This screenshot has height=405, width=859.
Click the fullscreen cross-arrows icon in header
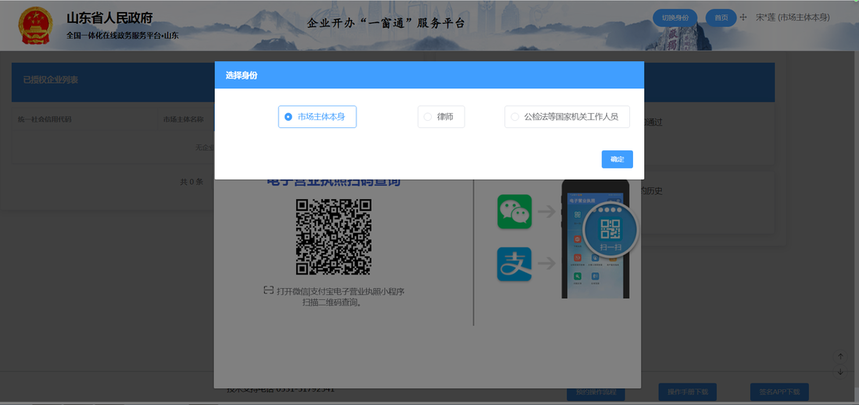[743, 18]
